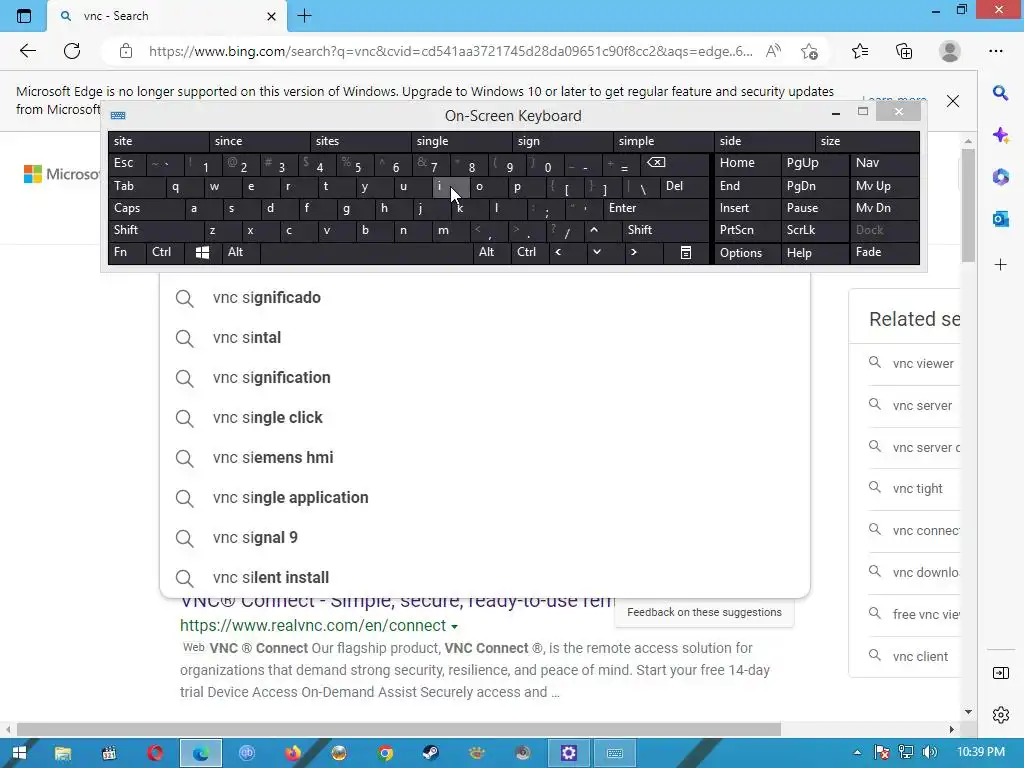Image resolution: width=1024 pixels, height=768 pixels.
Task: Open related search 'vnc client'
Action: tap(920, 657)
